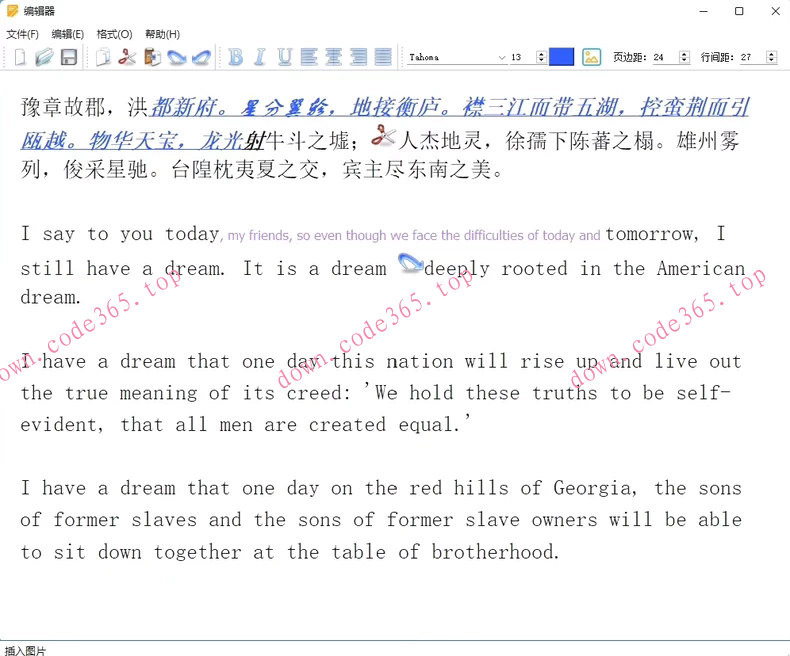Create a new document with toolbar icon

(x=20, y=57)
